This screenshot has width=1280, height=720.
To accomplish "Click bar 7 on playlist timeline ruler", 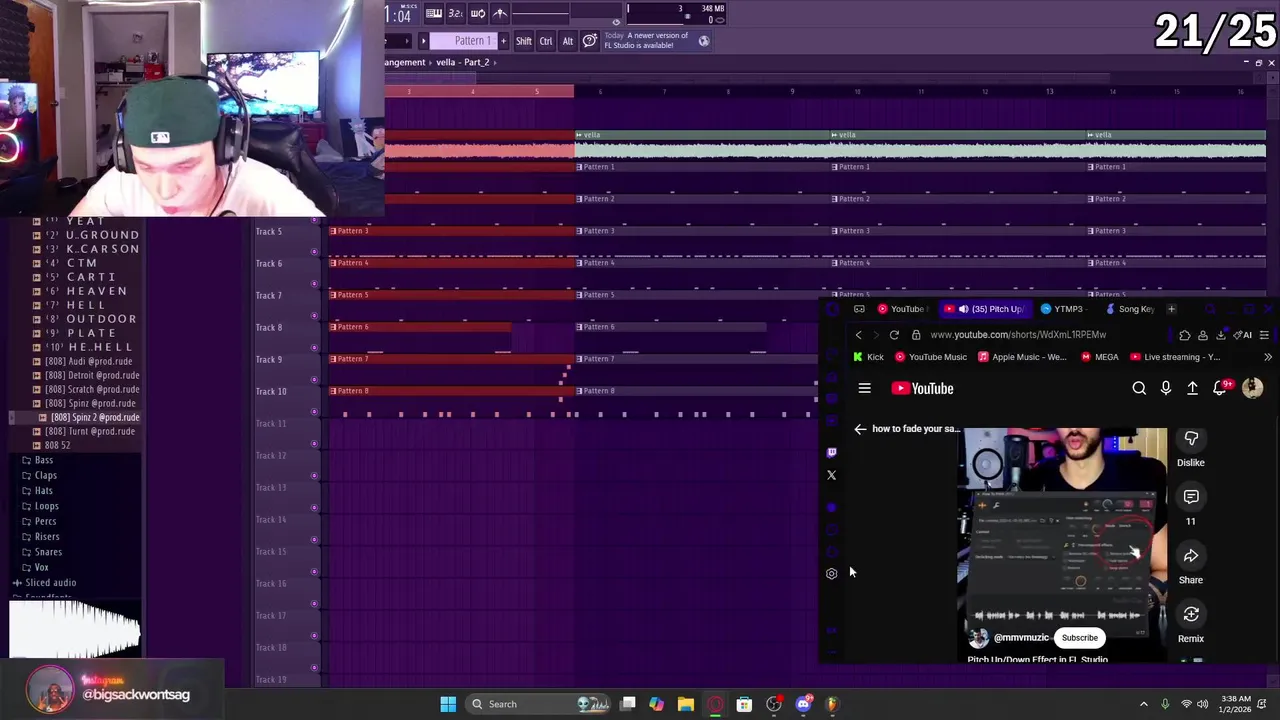I will [664, 92].
